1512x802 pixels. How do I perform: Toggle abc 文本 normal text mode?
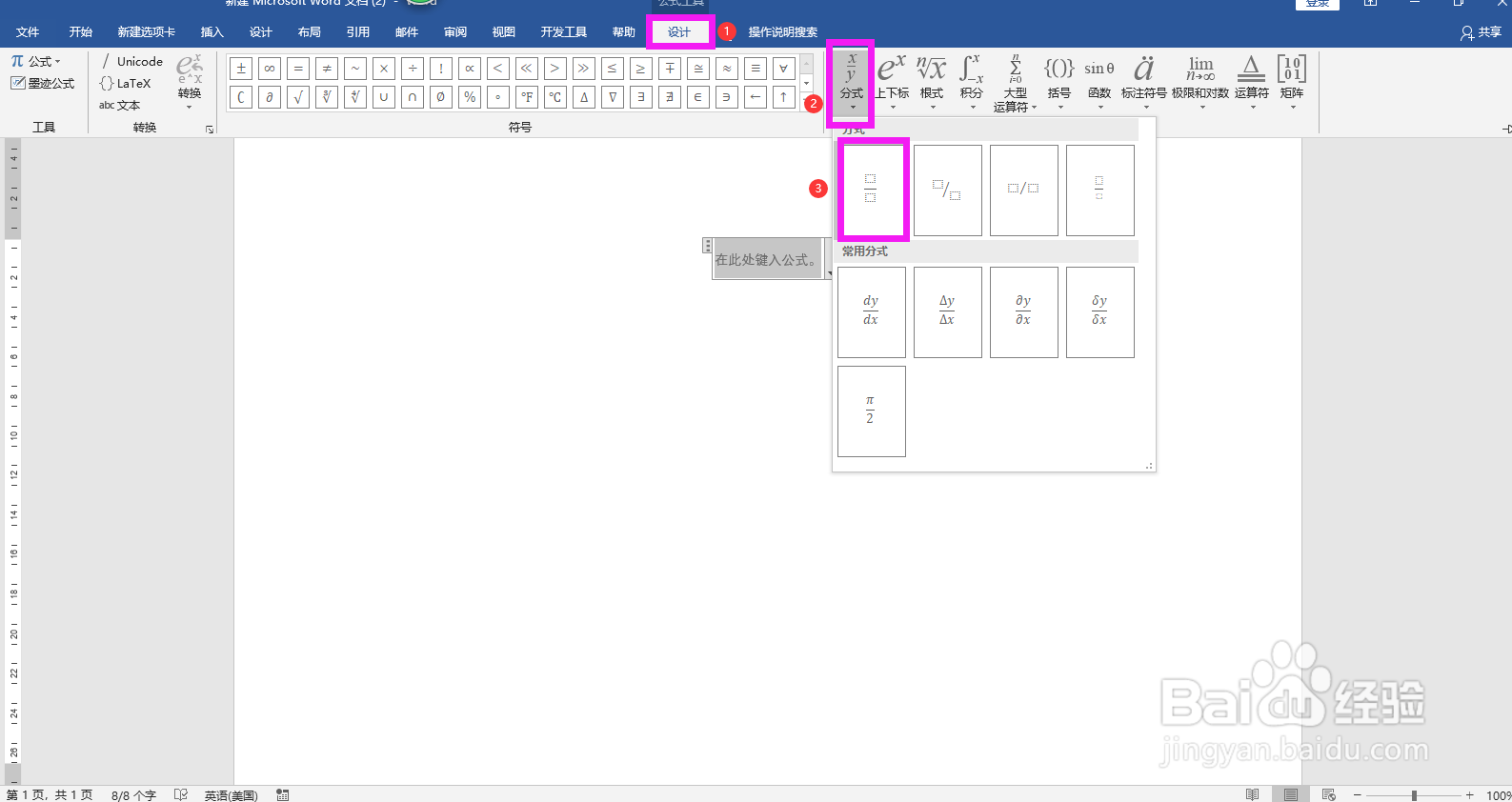pos(120,106)
